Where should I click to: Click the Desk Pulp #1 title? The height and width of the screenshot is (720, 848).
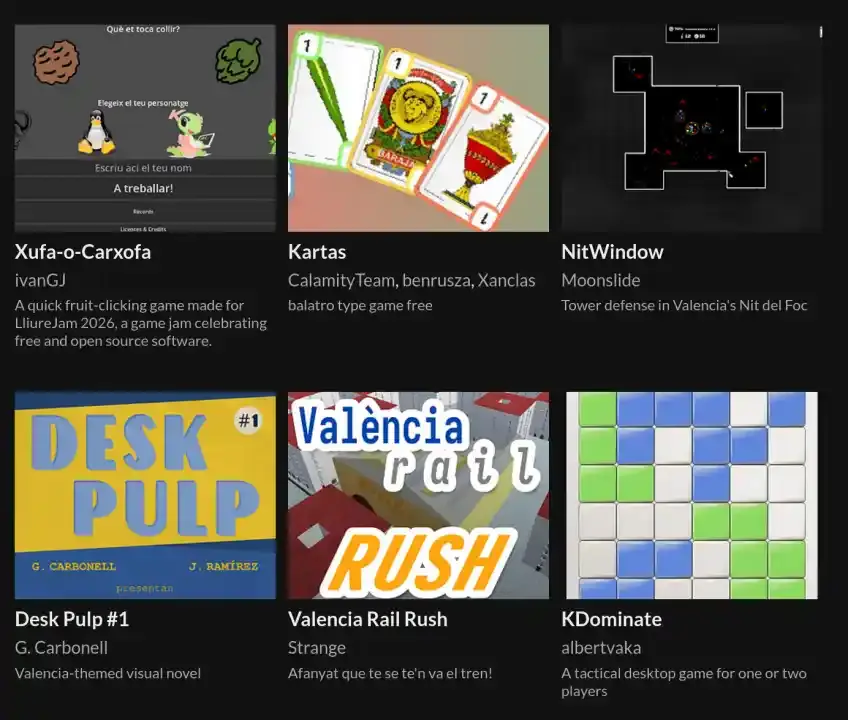(72, 619)
